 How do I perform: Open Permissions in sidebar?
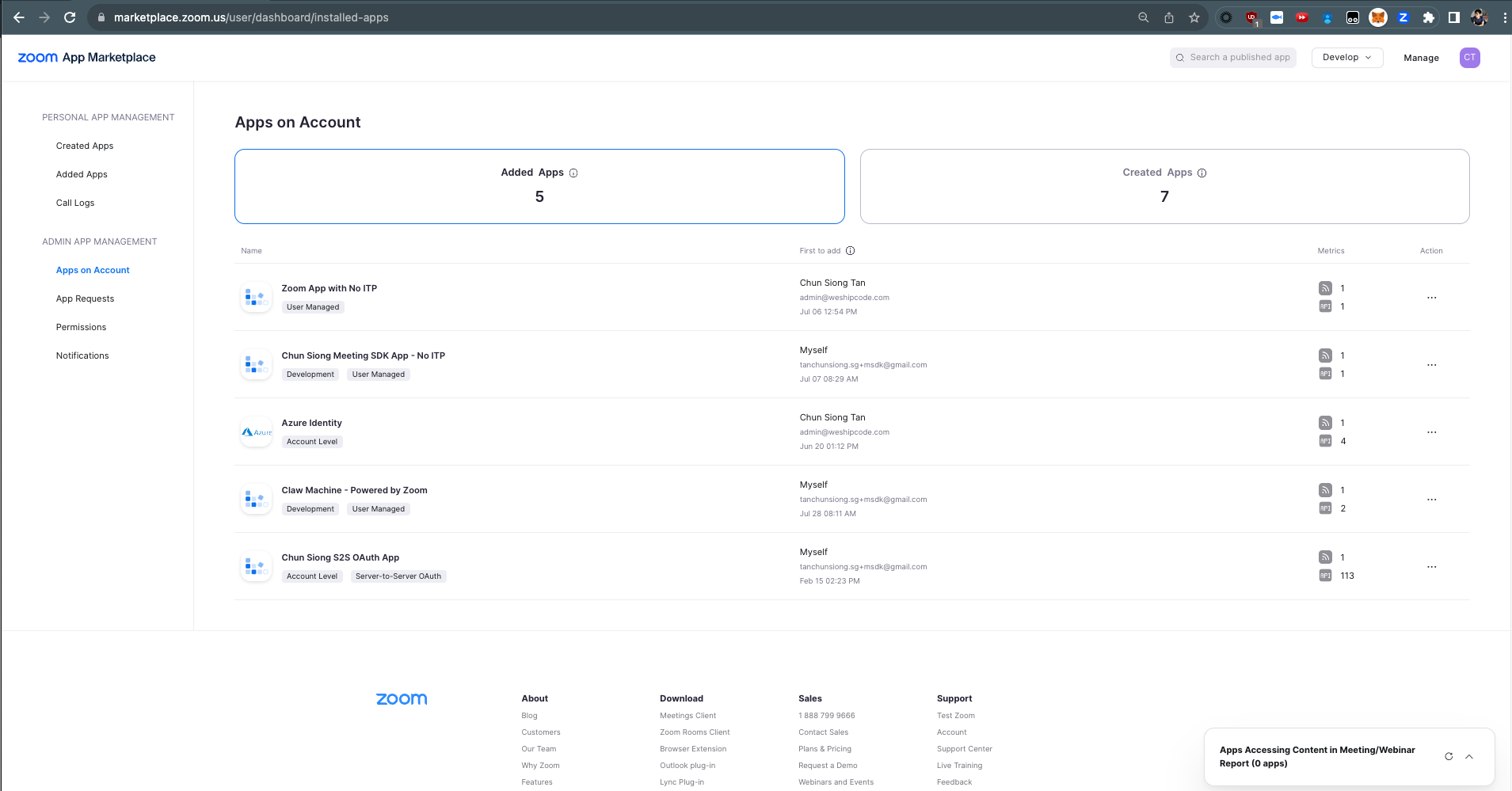[x=81, y=327]
